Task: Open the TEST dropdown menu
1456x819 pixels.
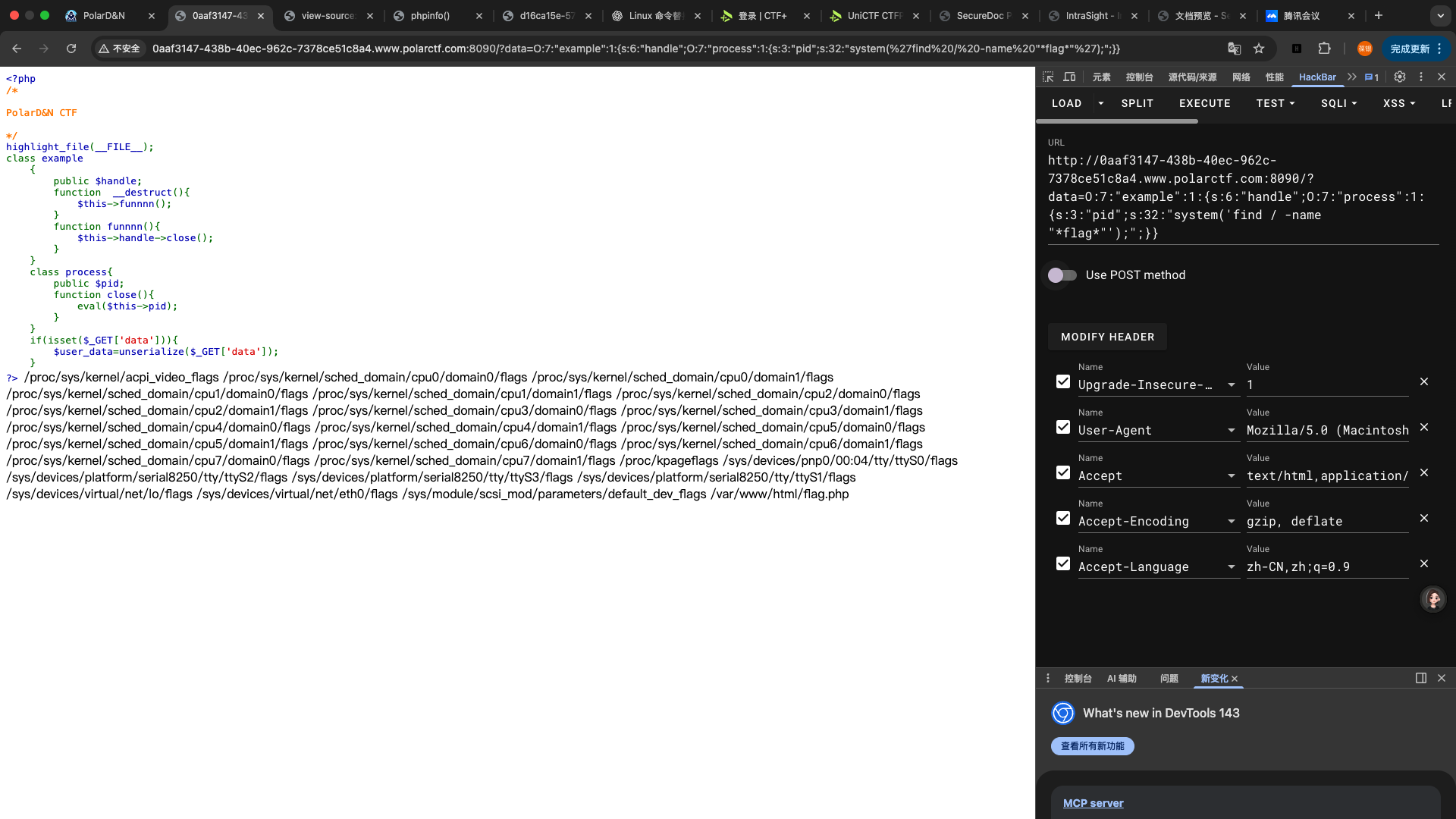Action: (x=1276, y=103)
